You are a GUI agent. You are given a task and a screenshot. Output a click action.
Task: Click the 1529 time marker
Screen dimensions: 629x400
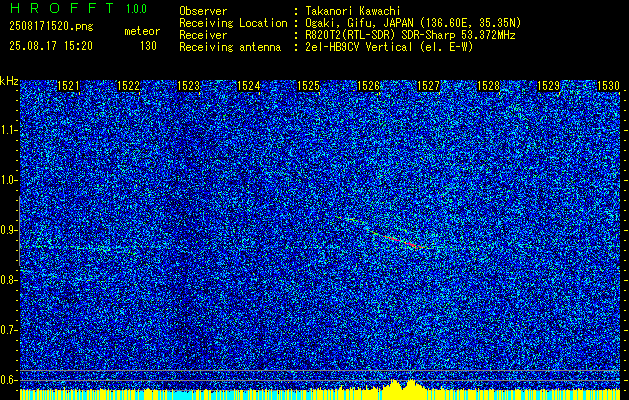coord(549,86)
